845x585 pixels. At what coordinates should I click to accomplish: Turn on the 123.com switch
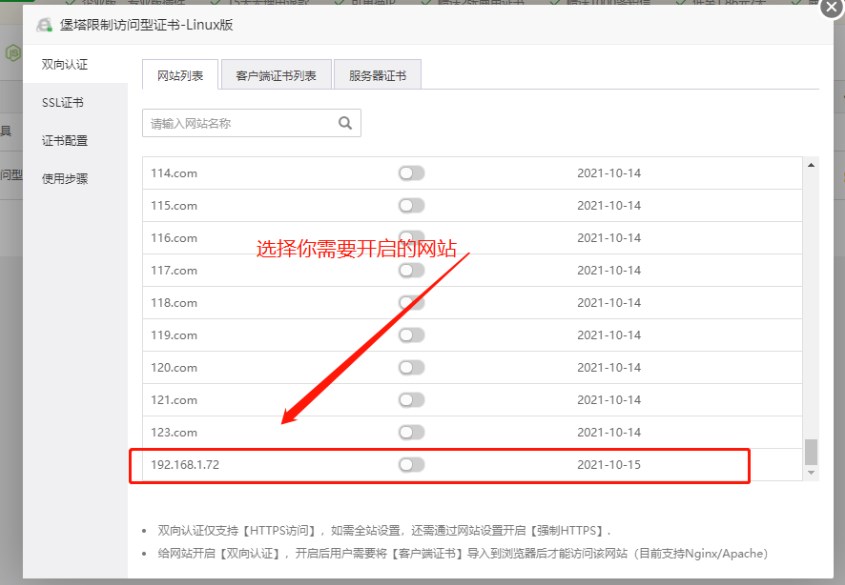tap(411, 432)
